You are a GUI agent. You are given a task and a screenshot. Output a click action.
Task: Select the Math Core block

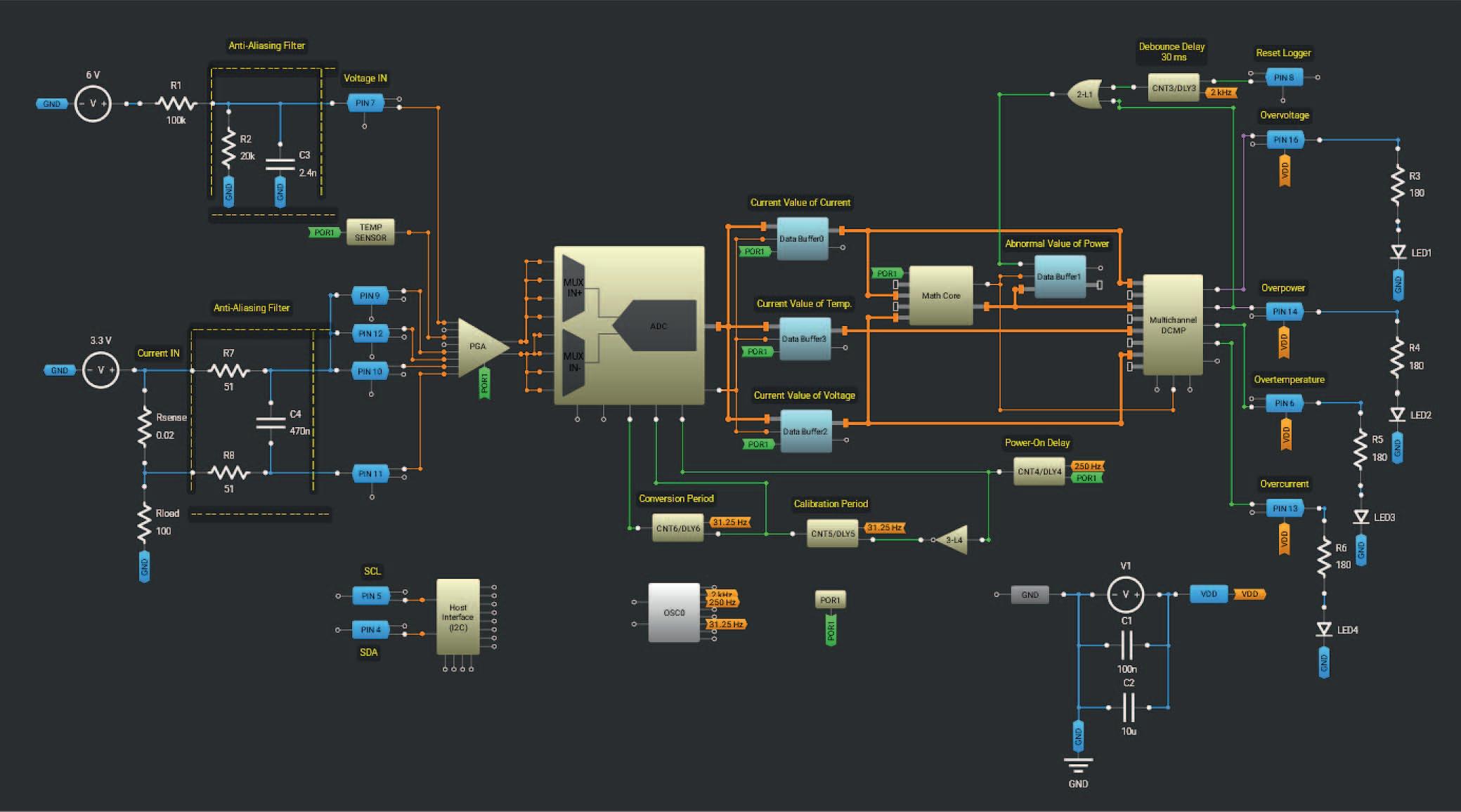click(940, 296)
